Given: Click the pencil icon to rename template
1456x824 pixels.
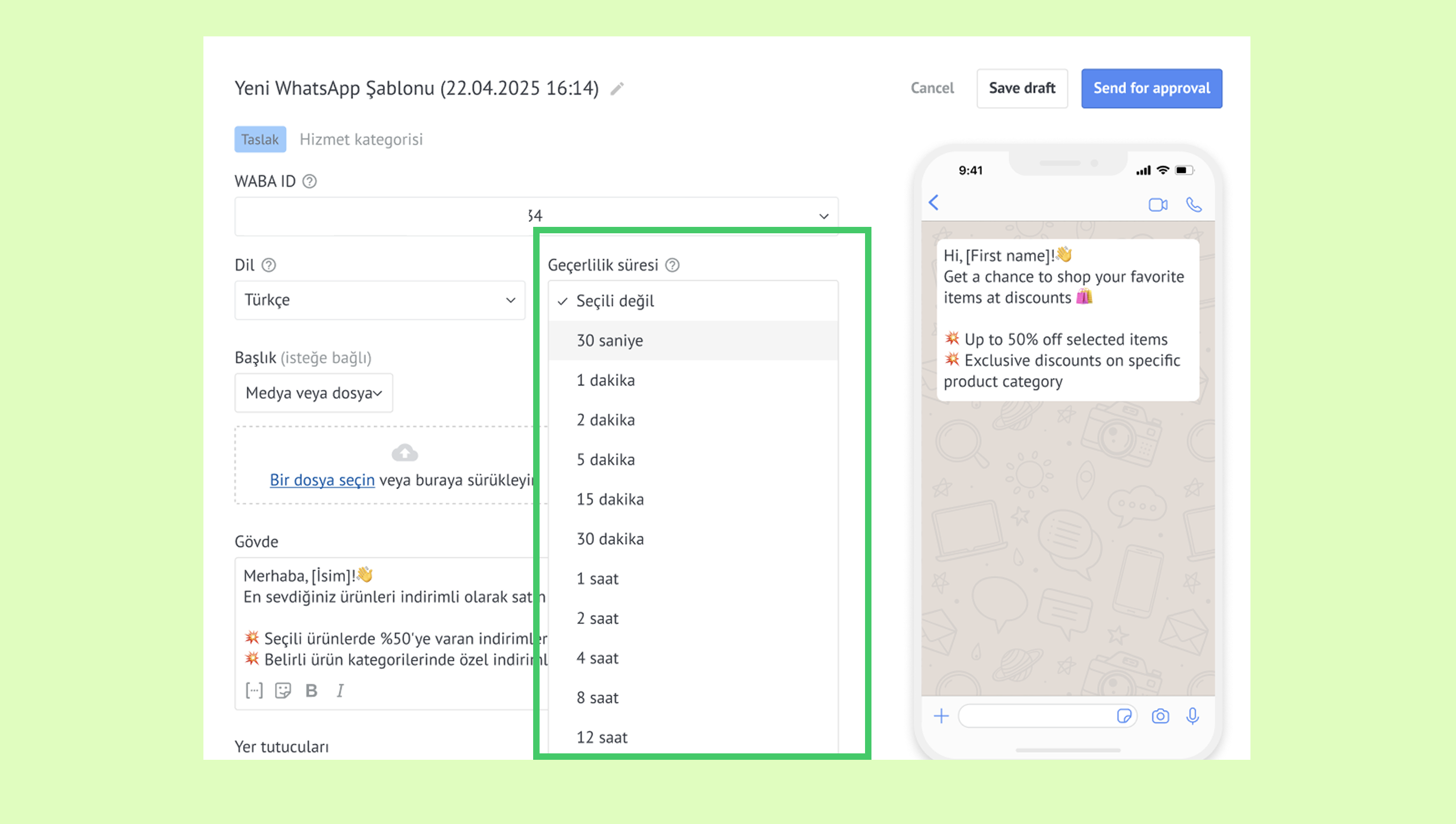Looking at the screenshot, I should (x=617, y=89).
